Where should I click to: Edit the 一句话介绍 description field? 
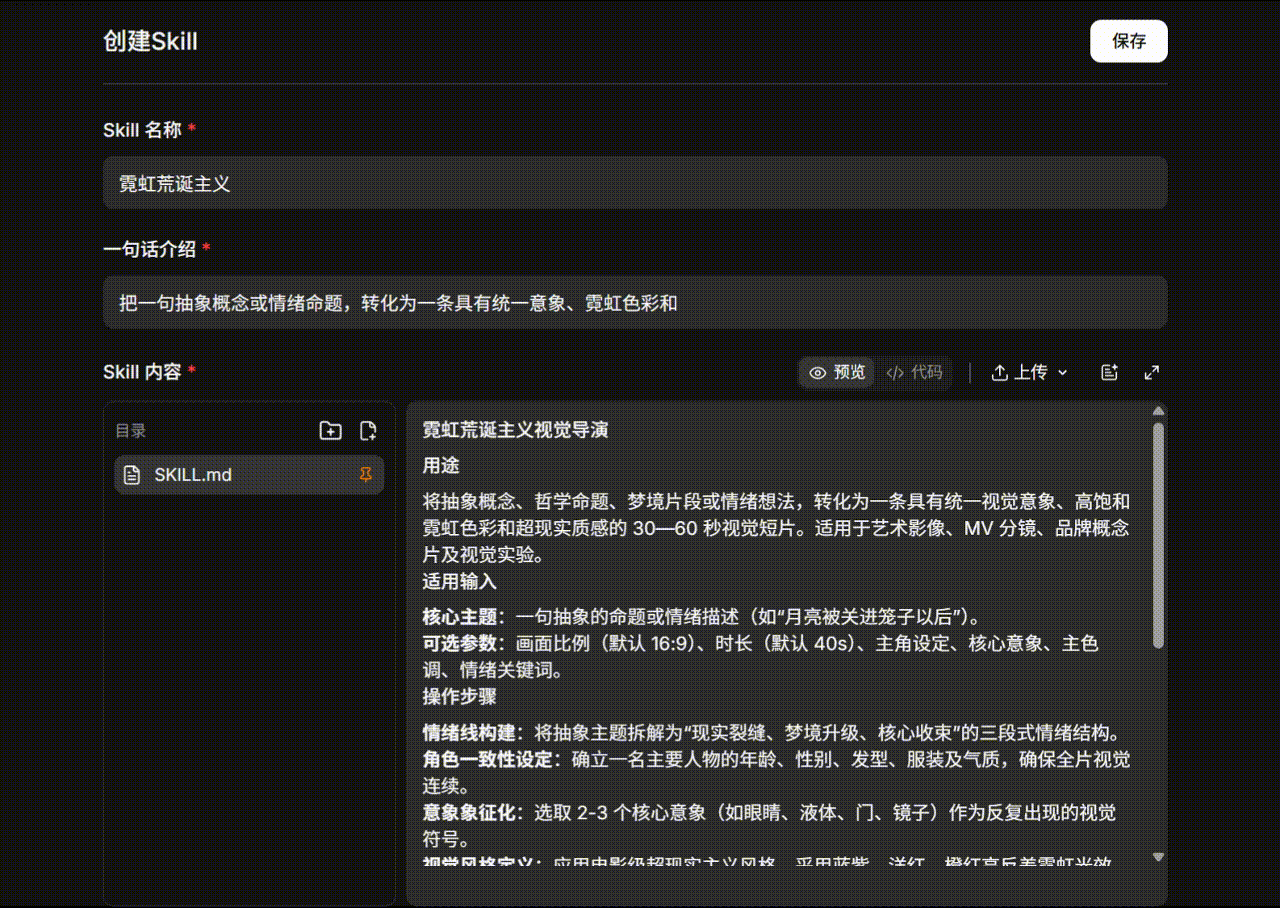pos(635,302)
